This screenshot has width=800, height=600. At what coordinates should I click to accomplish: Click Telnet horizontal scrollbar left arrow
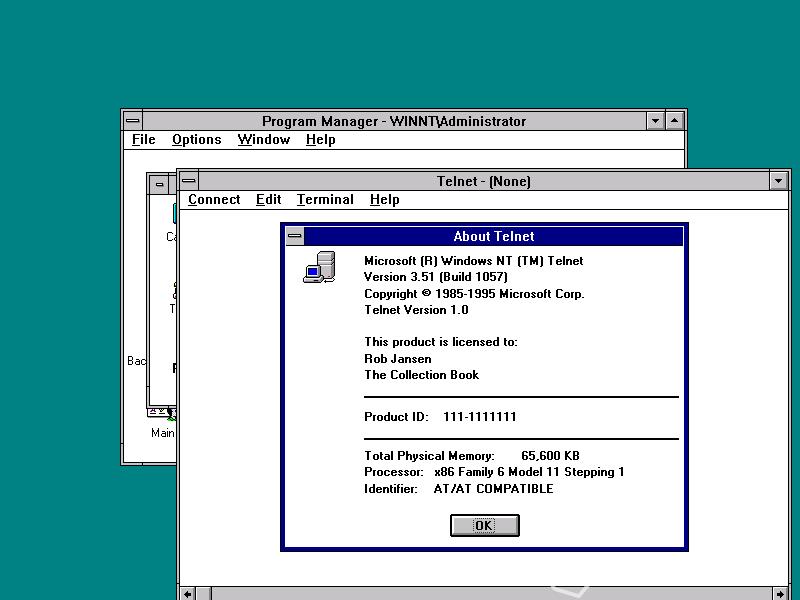(187, 594)
